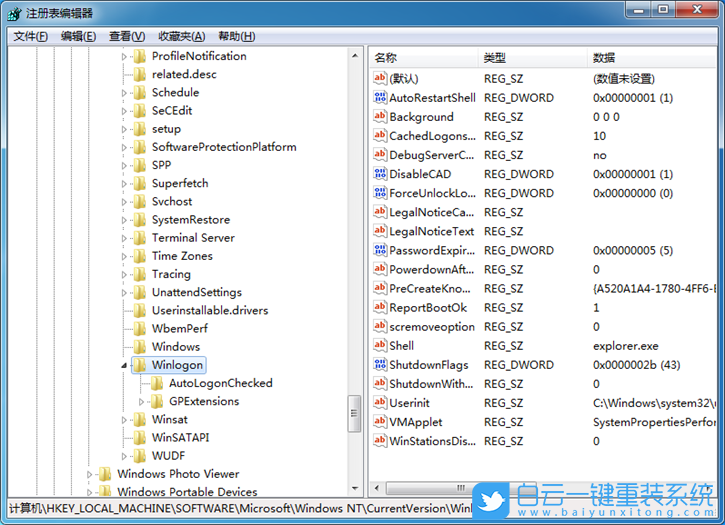Click the 0x0000002b (43) data value
Screen dimensions: 725x525
tap(636, 365)
